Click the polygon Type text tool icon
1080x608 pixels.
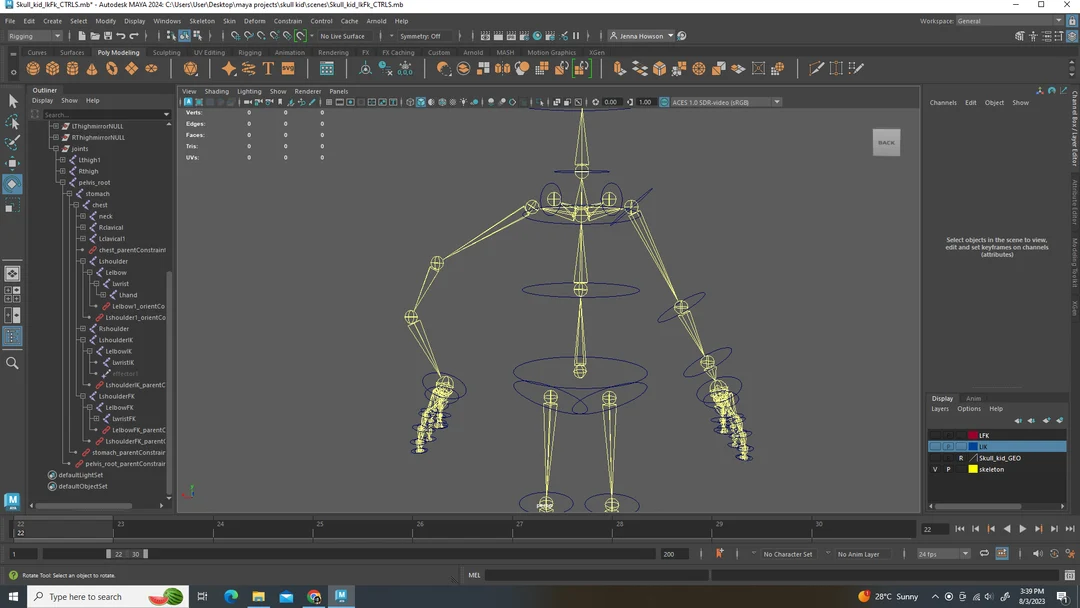click(268, 69)
